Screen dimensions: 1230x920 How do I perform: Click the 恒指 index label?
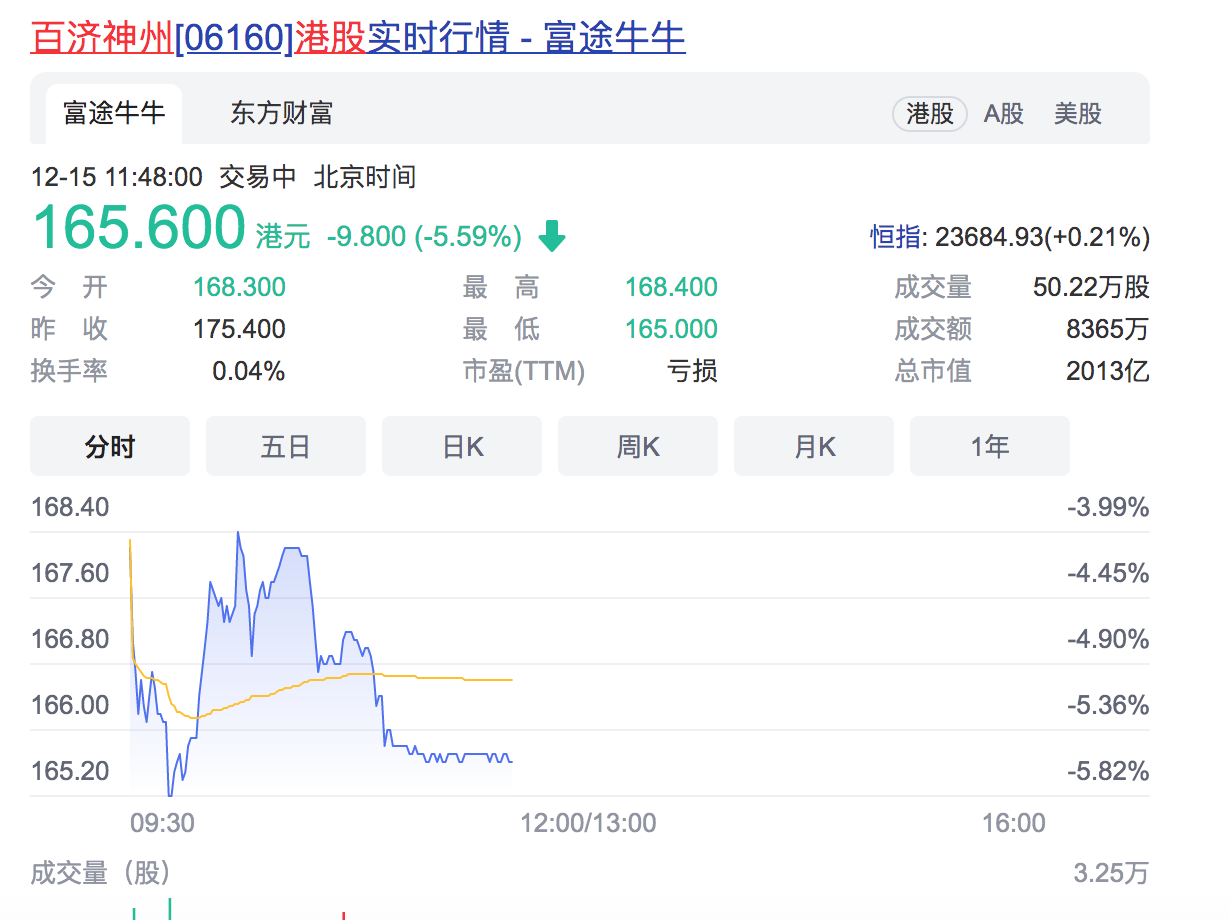[895, 237]
